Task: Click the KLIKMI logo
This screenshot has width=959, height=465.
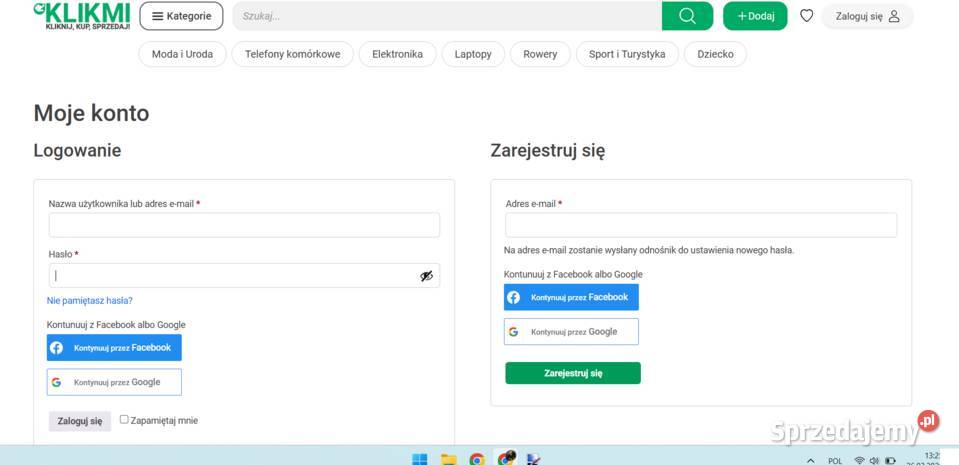Action: (82, 17)
